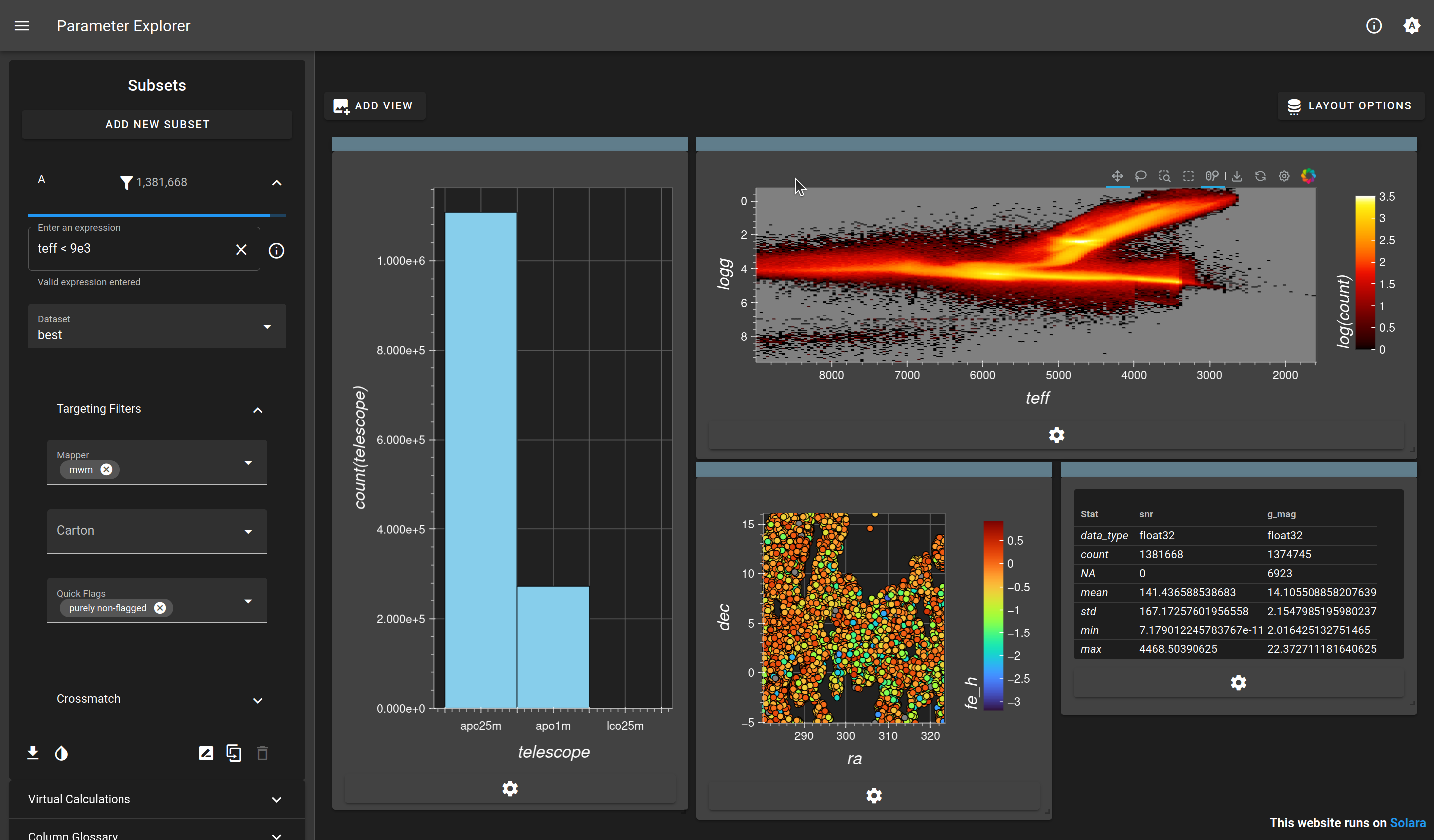
Task: Select the Pan tool in heatmap toolbar
Action: [x=1117, y=176]
